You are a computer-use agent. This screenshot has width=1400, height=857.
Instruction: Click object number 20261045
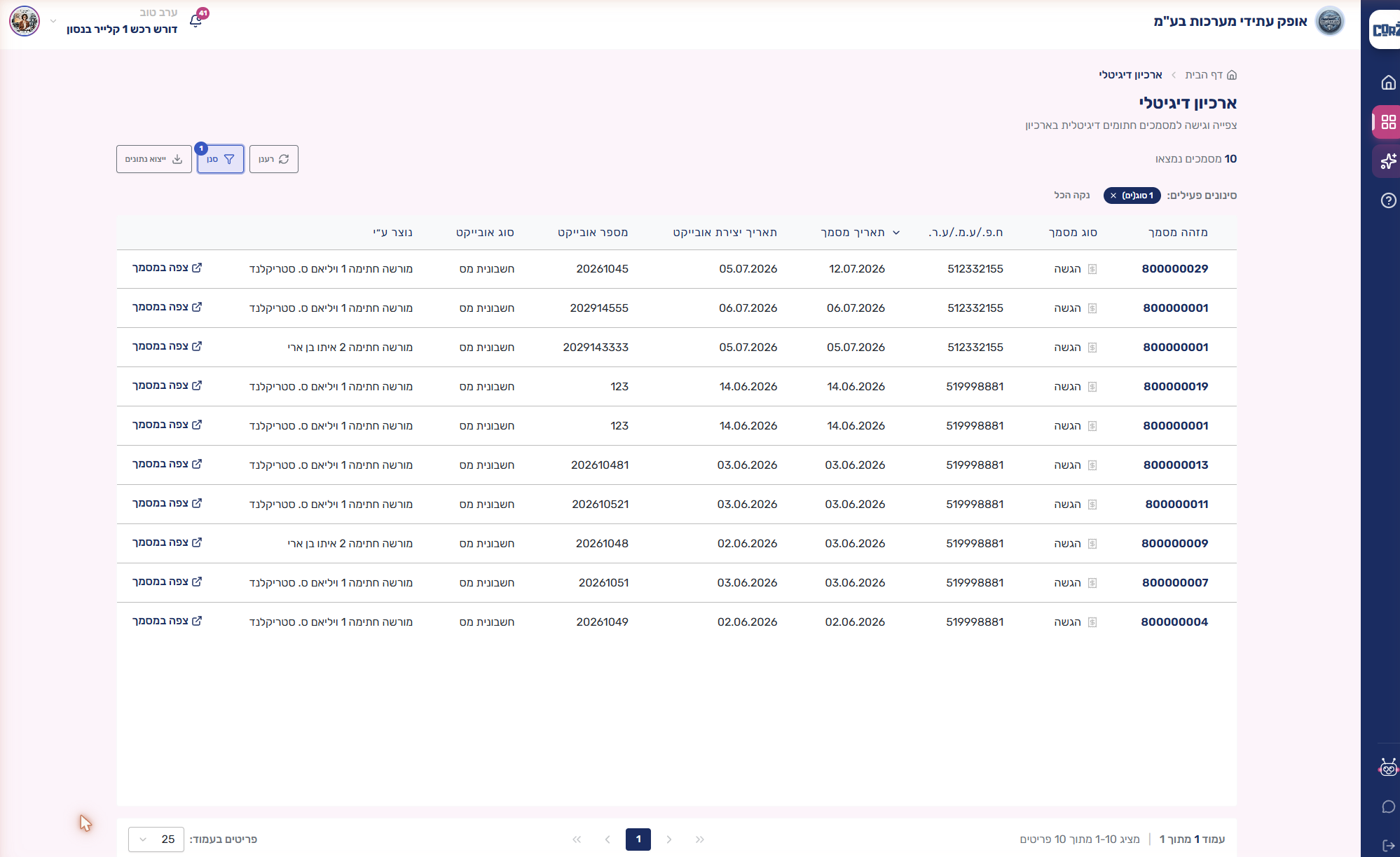[603, 269]
